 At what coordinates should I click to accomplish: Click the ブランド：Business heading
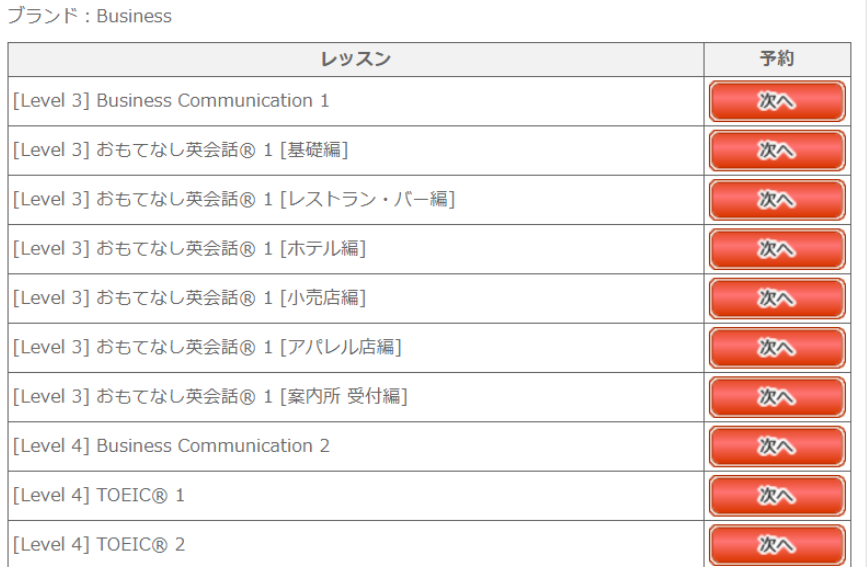tap(90, 16)
